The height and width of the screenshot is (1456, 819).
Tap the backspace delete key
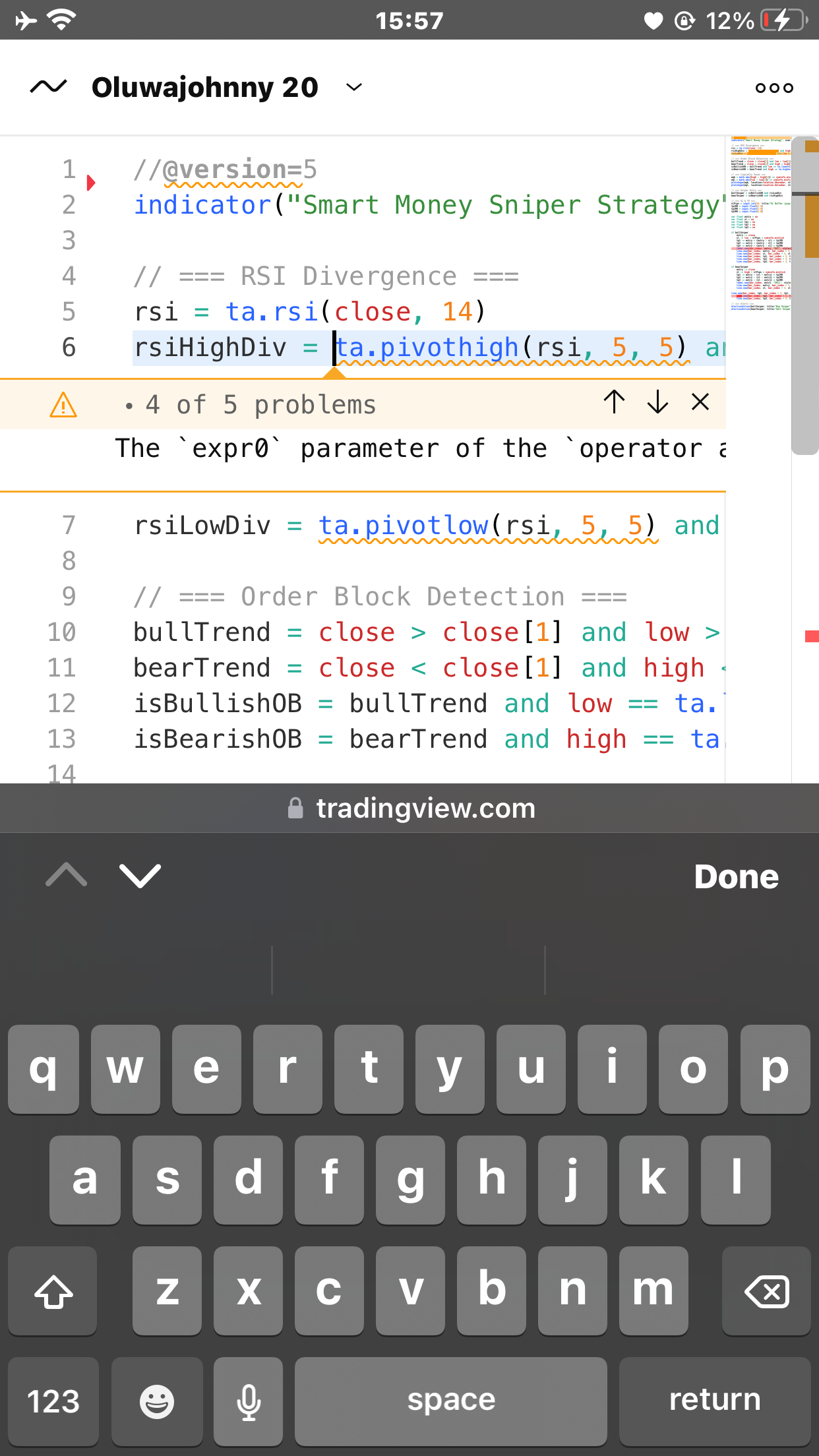(766, 1290)
